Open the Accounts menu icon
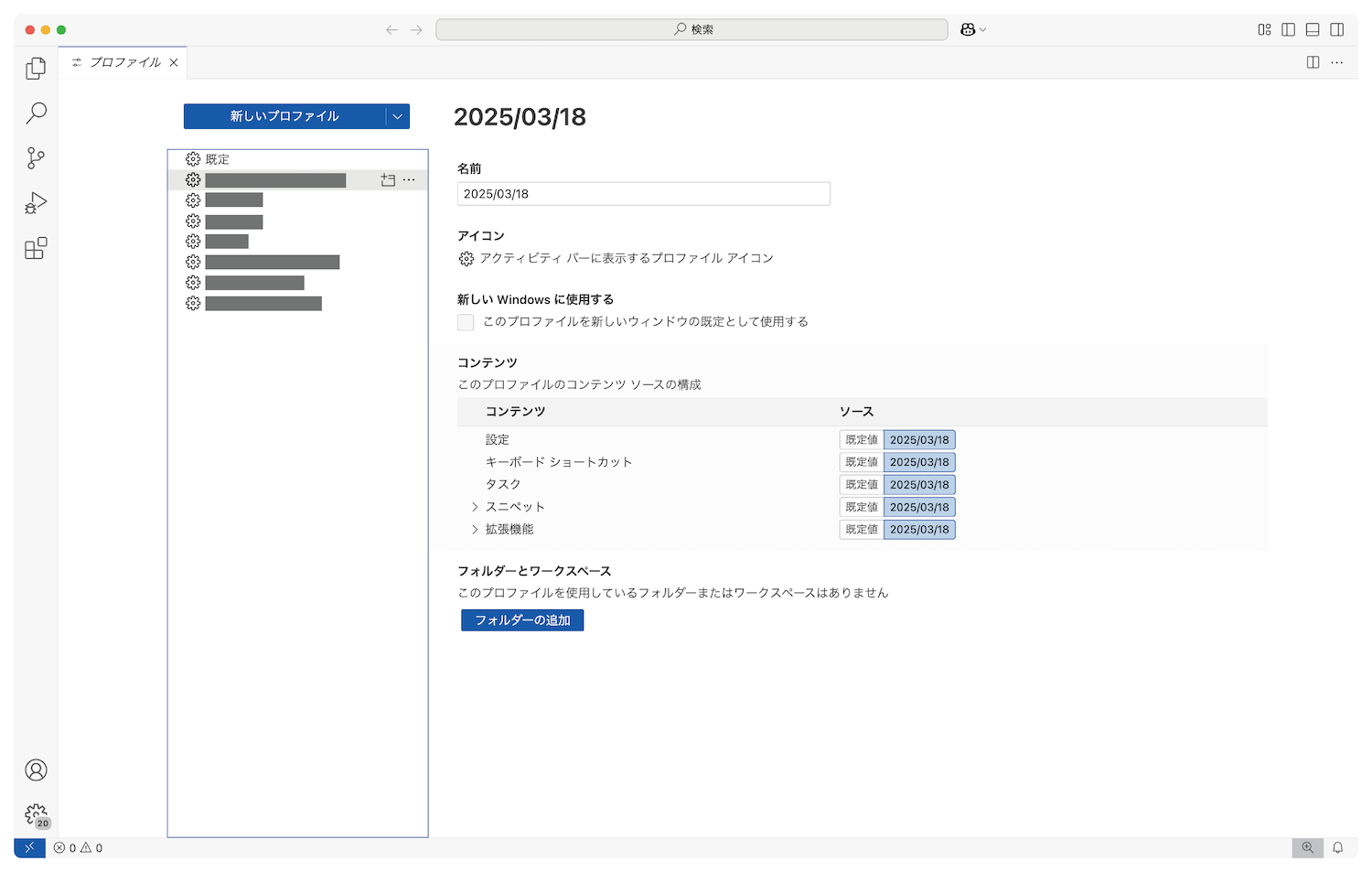The width and height of the screenshot is (1372, 872). point(36,770)
